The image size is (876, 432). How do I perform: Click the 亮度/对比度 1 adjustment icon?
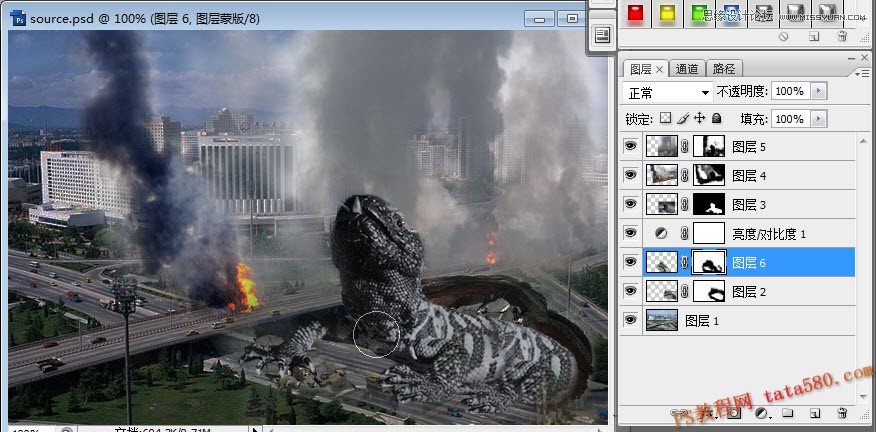pos(661,234)
